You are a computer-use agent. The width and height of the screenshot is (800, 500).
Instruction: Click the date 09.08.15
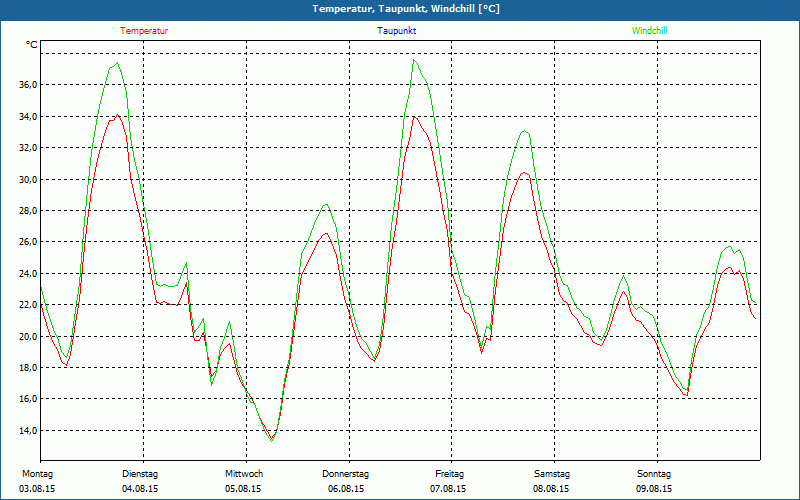654,489
